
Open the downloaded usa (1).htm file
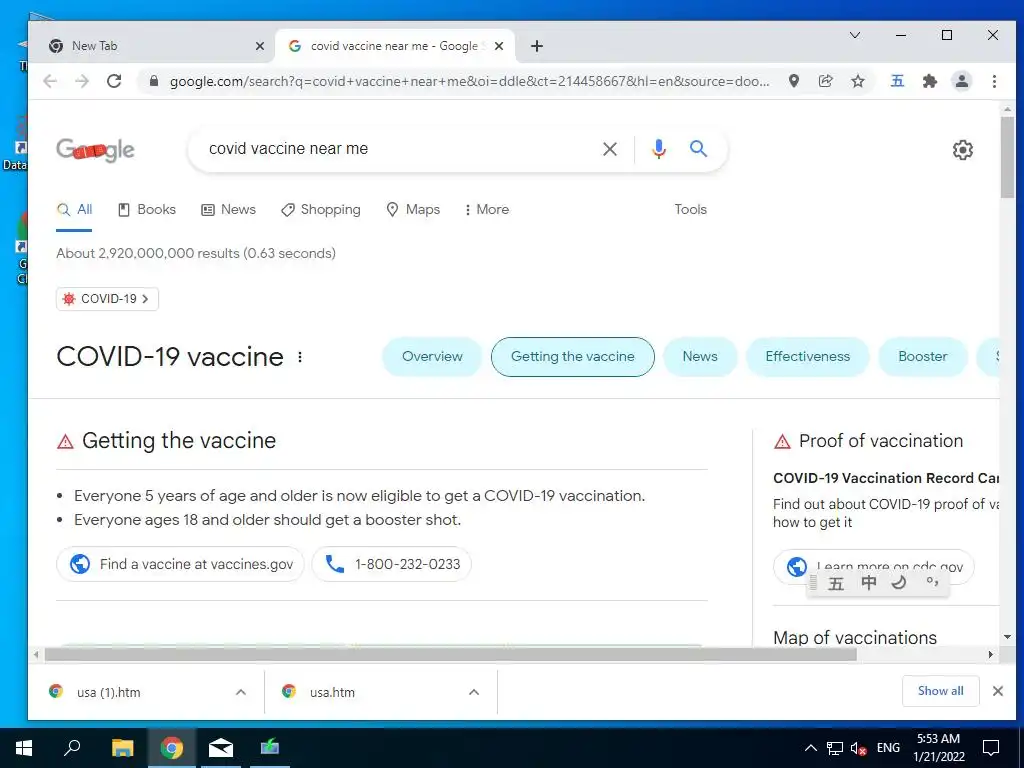[108, 692]
